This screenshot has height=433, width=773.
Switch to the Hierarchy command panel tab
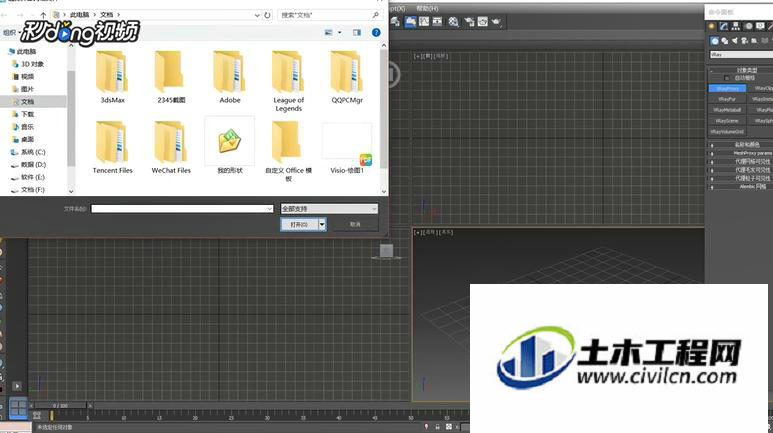[x=736, y=26]
